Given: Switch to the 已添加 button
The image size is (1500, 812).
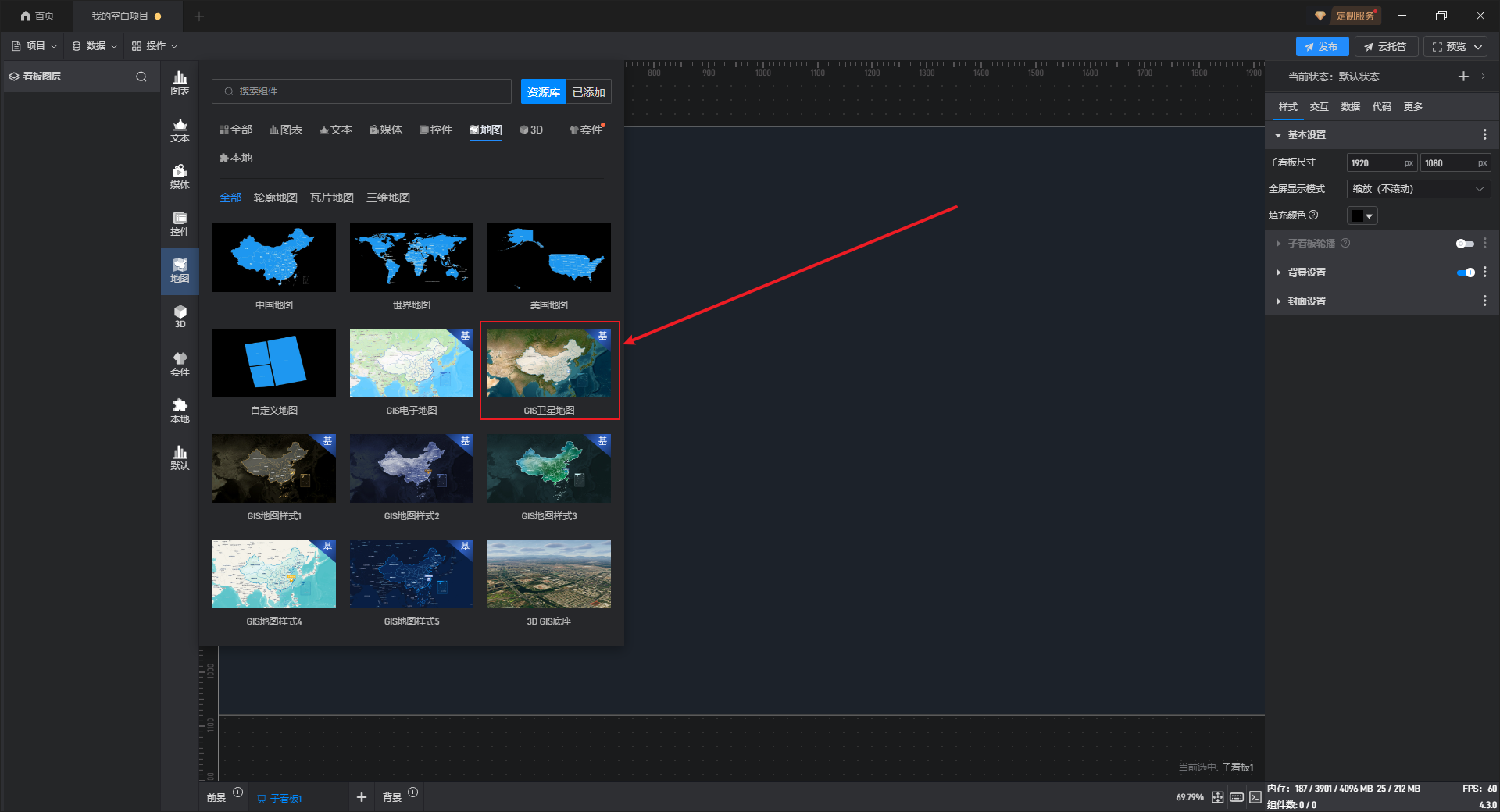Looking at the screenshot, I should coord(588,92).
